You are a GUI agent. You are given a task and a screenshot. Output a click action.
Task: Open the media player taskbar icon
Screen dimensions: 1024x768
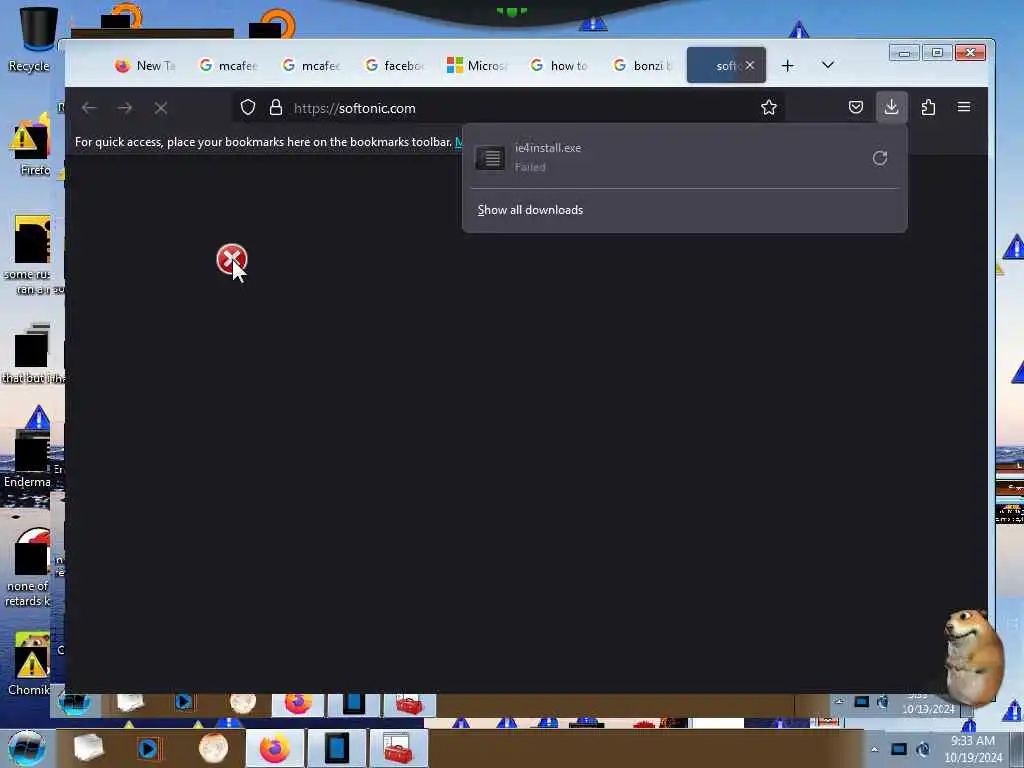148,748
